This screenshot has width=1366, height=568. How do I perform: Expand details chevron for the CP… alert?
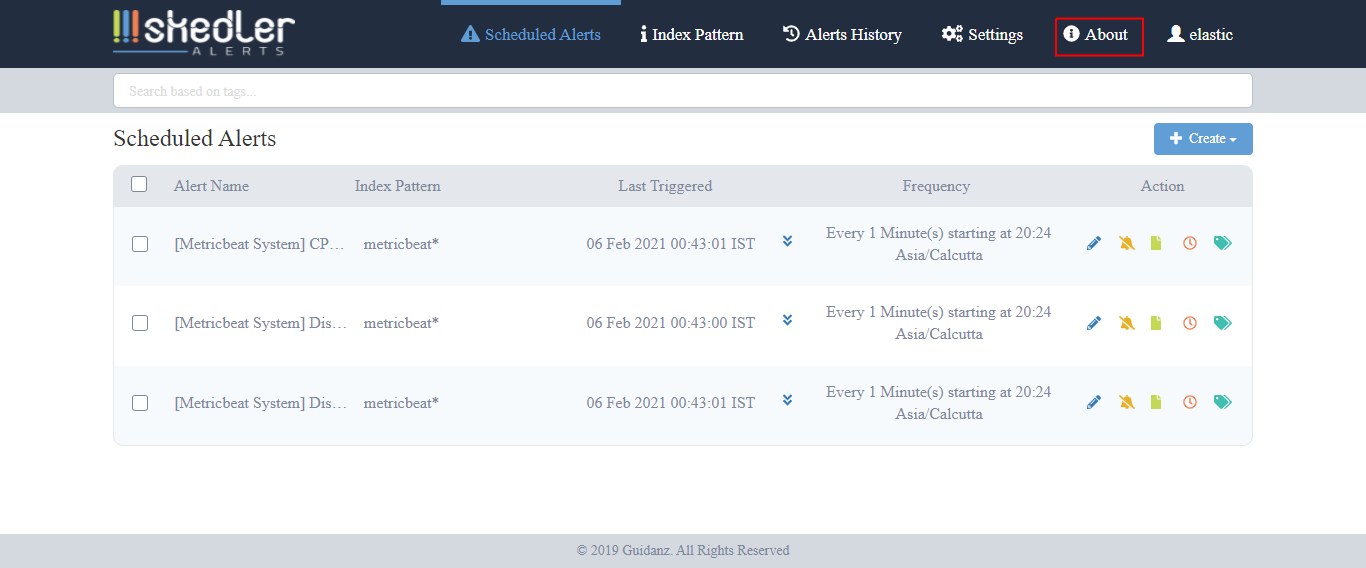point(788,241)
